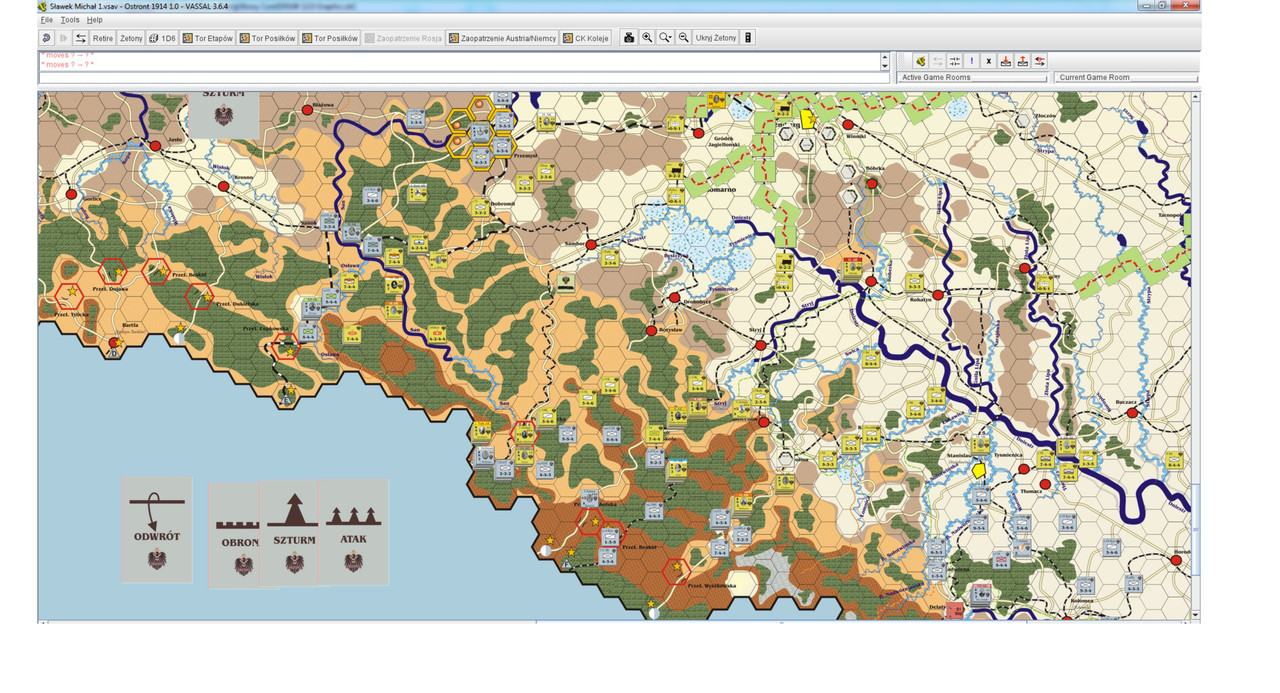The width and height of the screenshot is (1280, 693).
Task: Roll the 1D6 die
Action: (162, 38)
